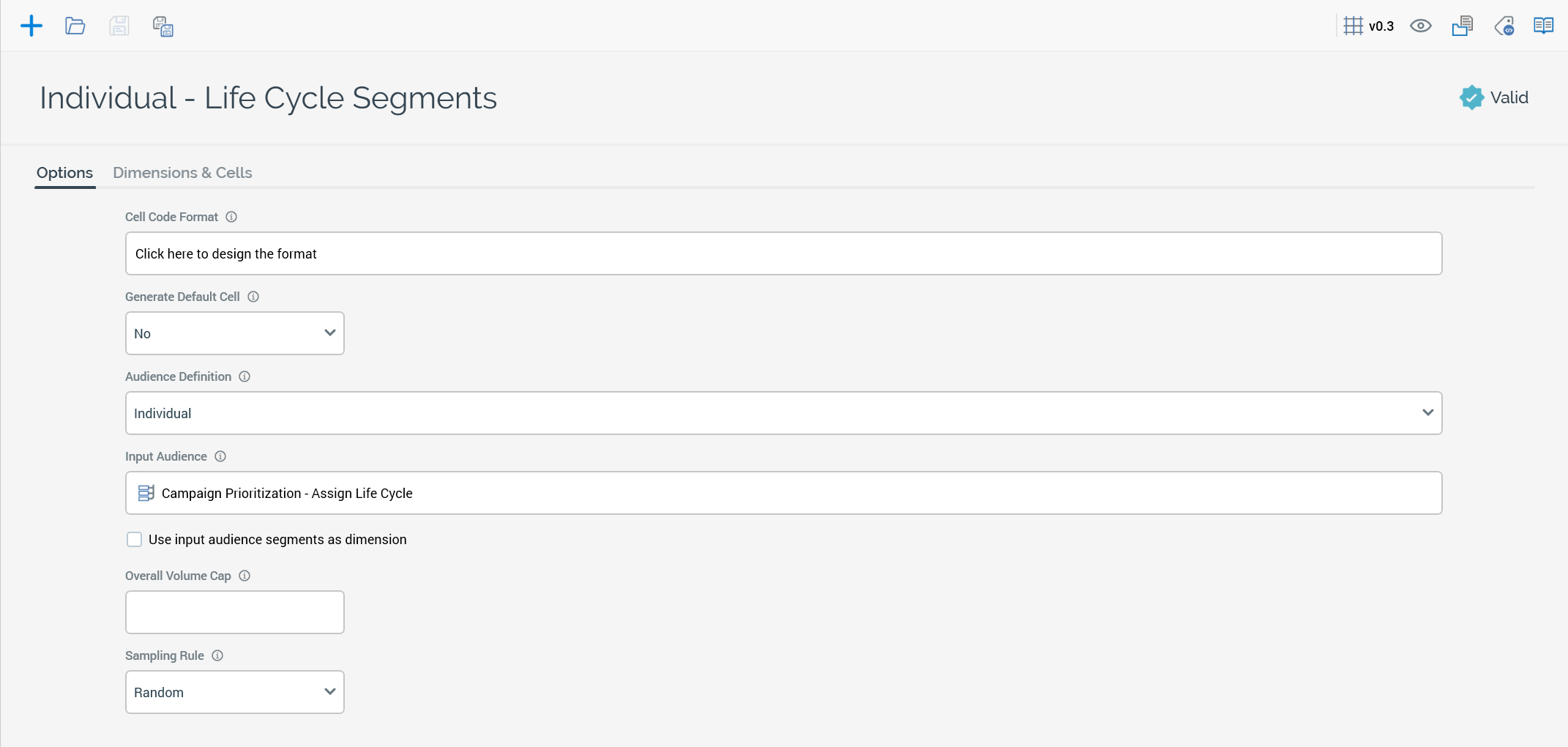Open the Audience Definition dropdown
The width and height of the screenshot is (1568, 747).
(783, 413)
